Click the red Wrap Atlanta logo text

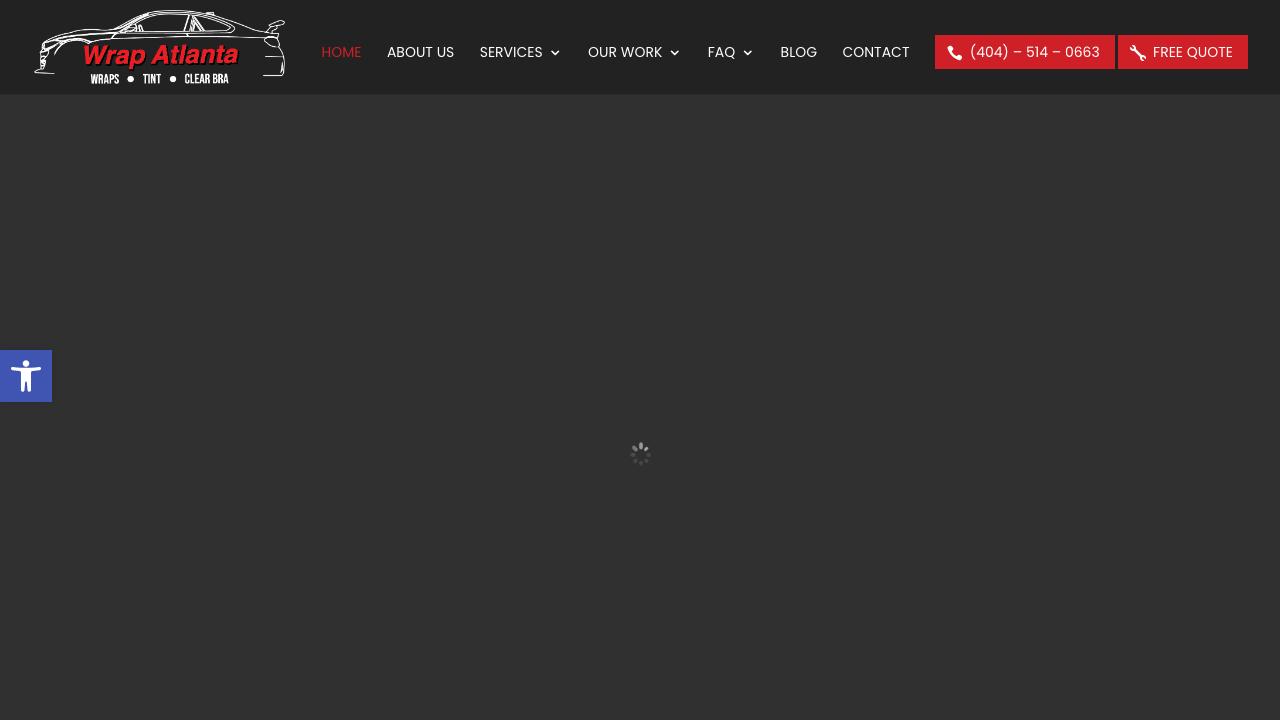pos(161,55)
